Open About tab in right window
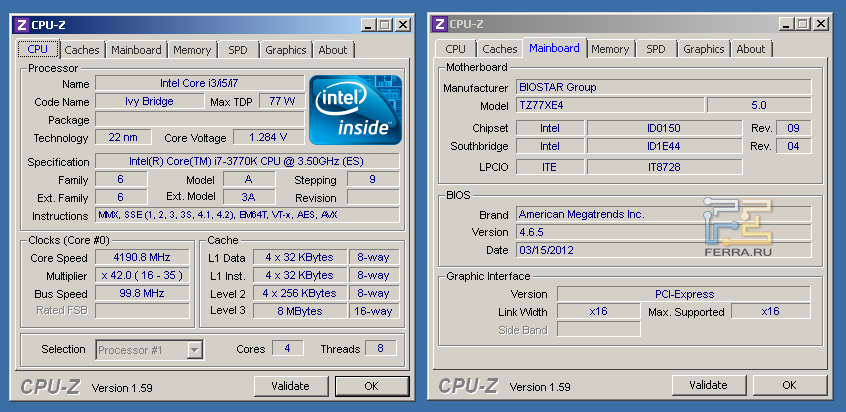This screenshot has width=846, height=412. click(751, 49)
